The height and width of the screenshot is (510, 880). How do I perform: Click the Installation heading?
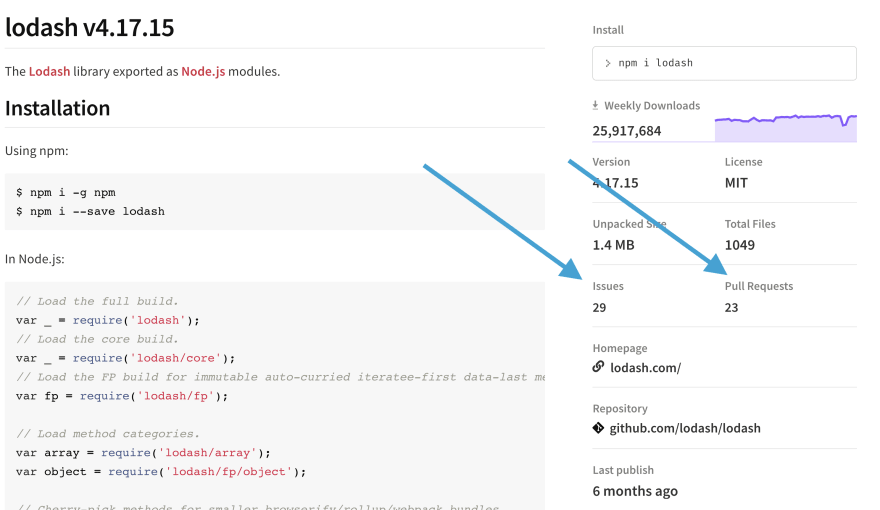(x=58, y=108)
